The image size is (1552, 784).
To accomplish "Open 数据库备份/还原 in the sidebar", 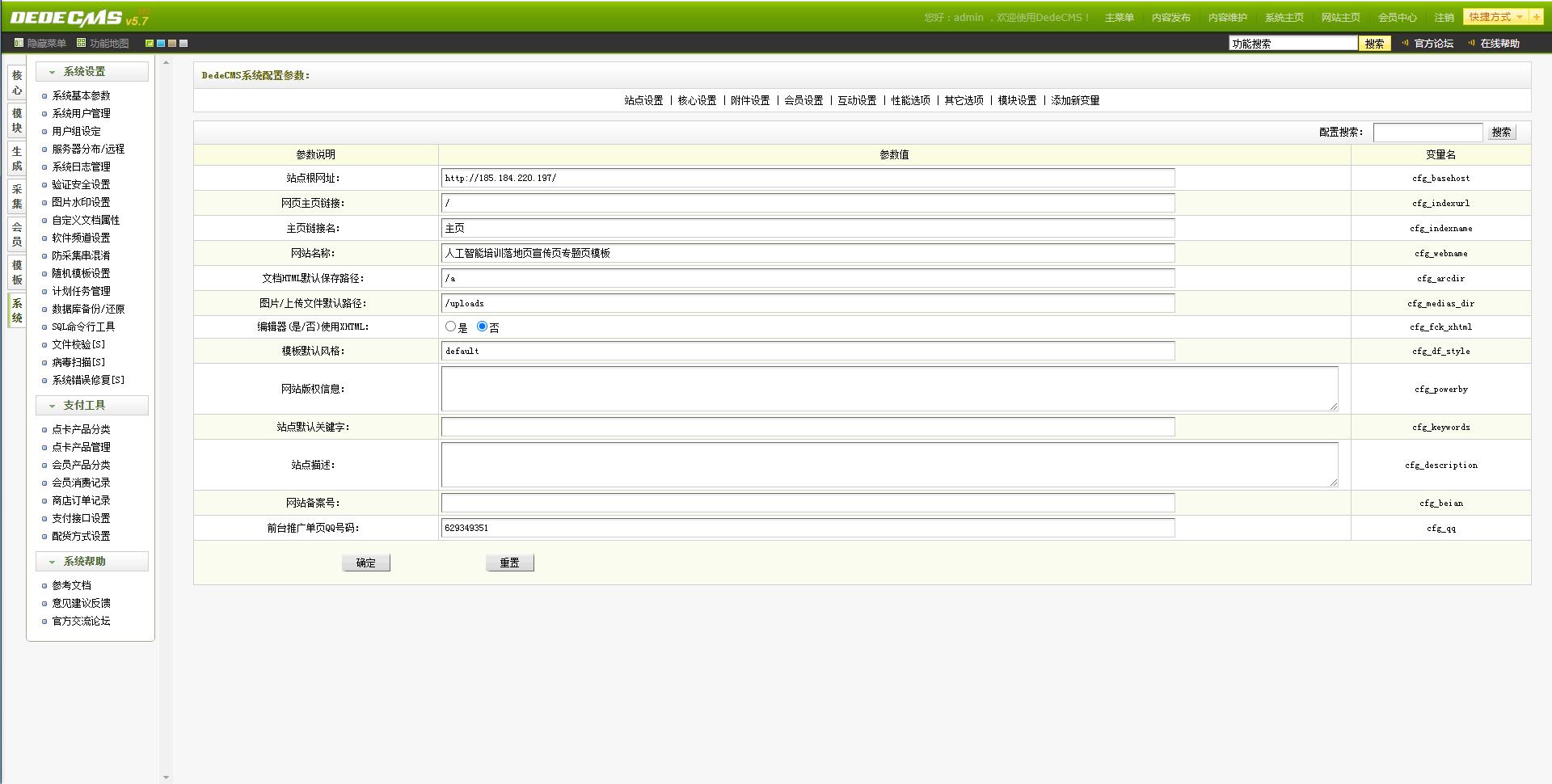I will [88, 309].
